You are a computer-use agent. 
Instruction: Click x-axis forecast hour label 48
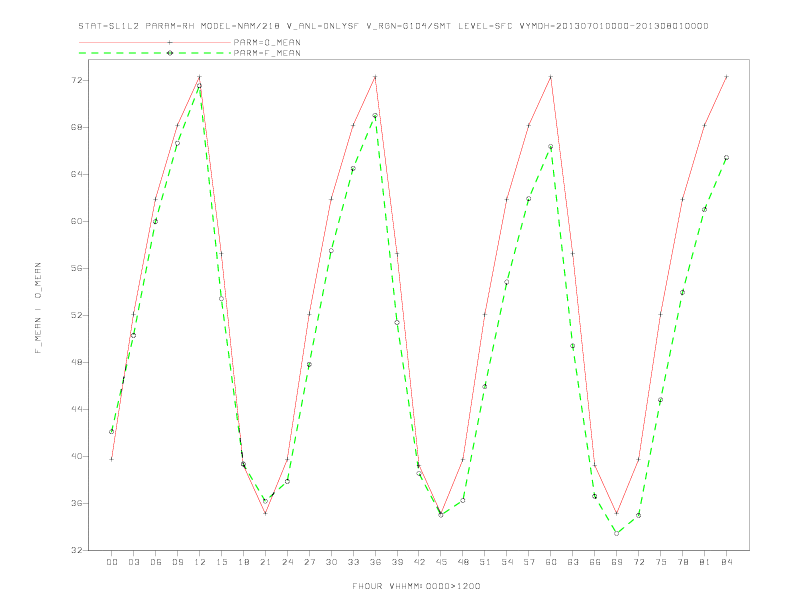[463, 562]
